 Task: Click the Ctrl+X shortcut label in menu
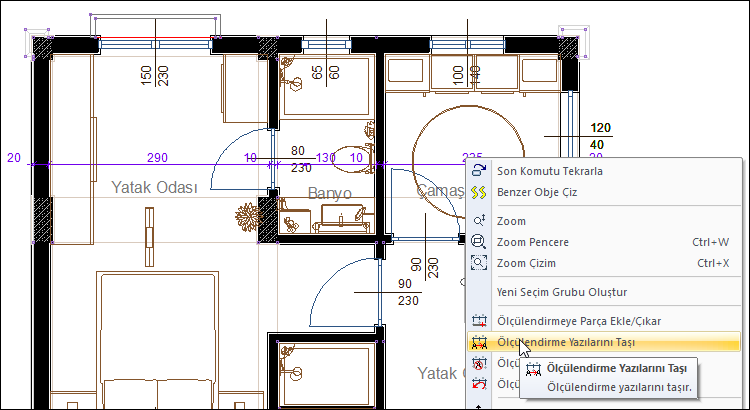pos(713,263)
